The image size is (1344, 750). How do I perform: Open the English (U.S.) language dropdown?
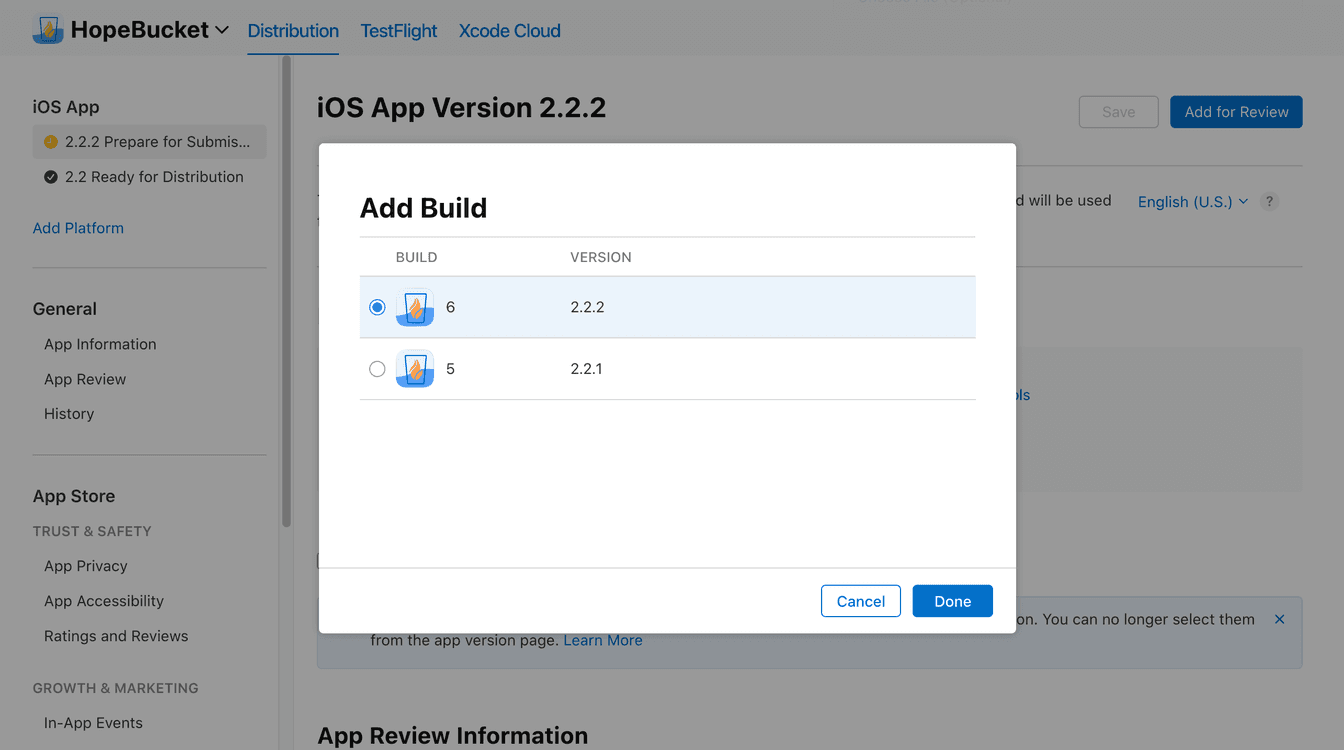[x=1191, y=201]
